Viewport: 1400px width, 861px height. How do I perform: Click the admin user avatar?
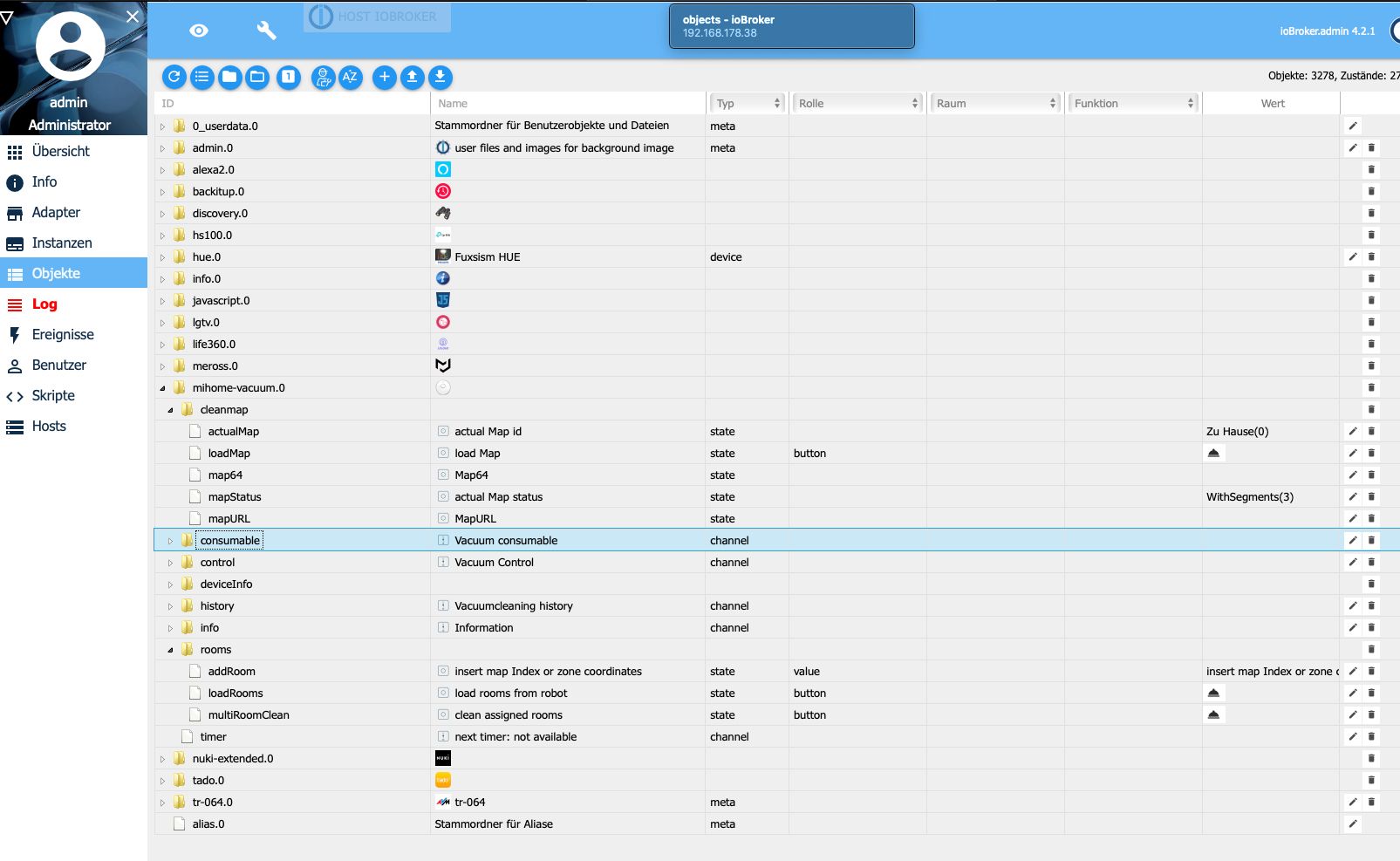(70, 45)
